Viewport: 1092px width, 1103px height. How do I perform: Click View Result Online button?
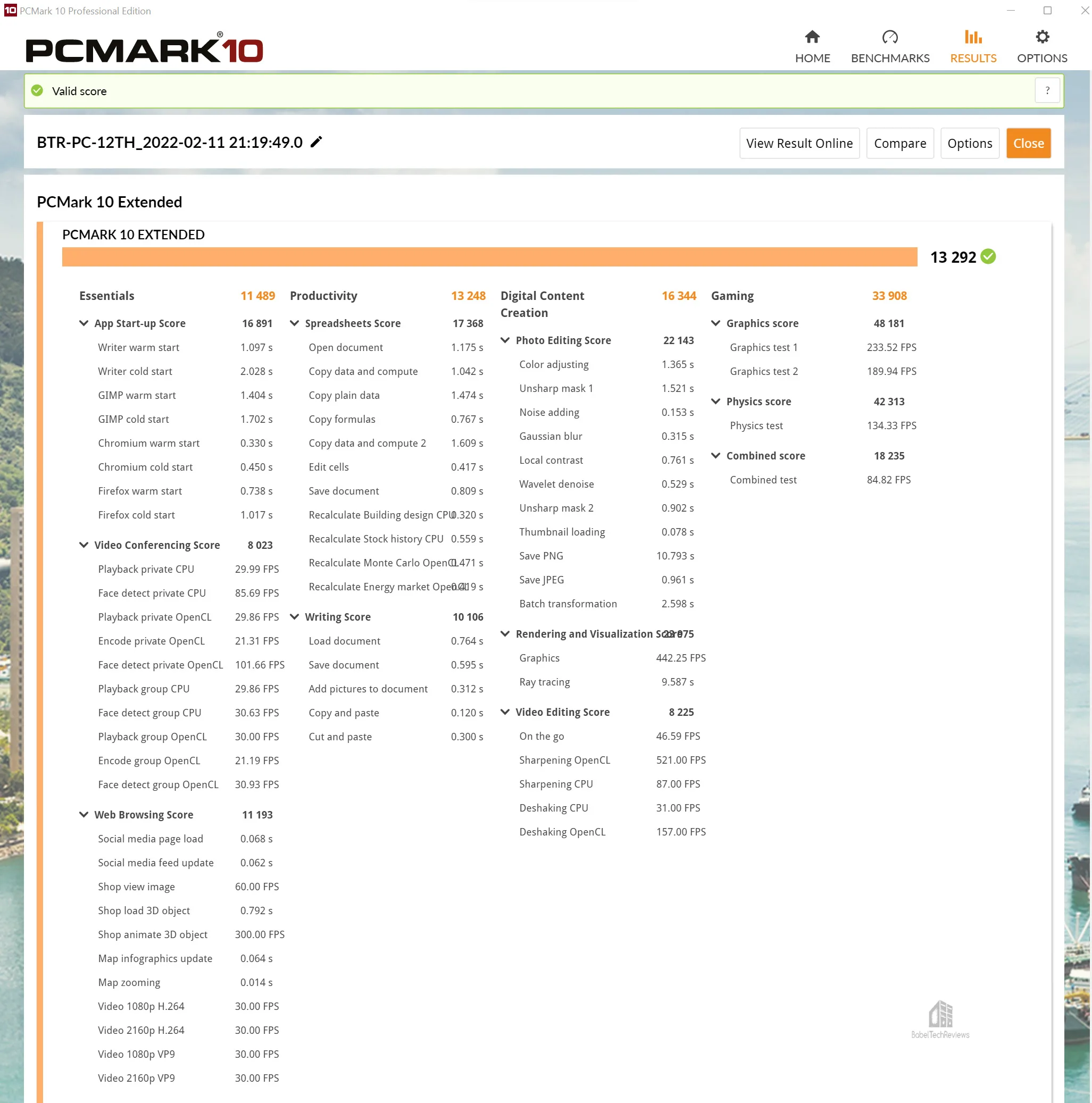(799, 143)
